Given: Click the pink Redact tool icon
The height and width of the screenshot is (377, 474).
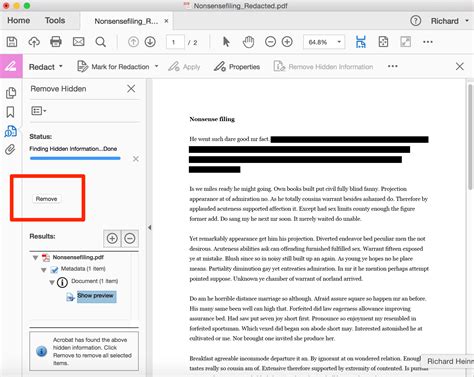Looking at the screenshot, I should pyautogui.click(x=11, y=66).
